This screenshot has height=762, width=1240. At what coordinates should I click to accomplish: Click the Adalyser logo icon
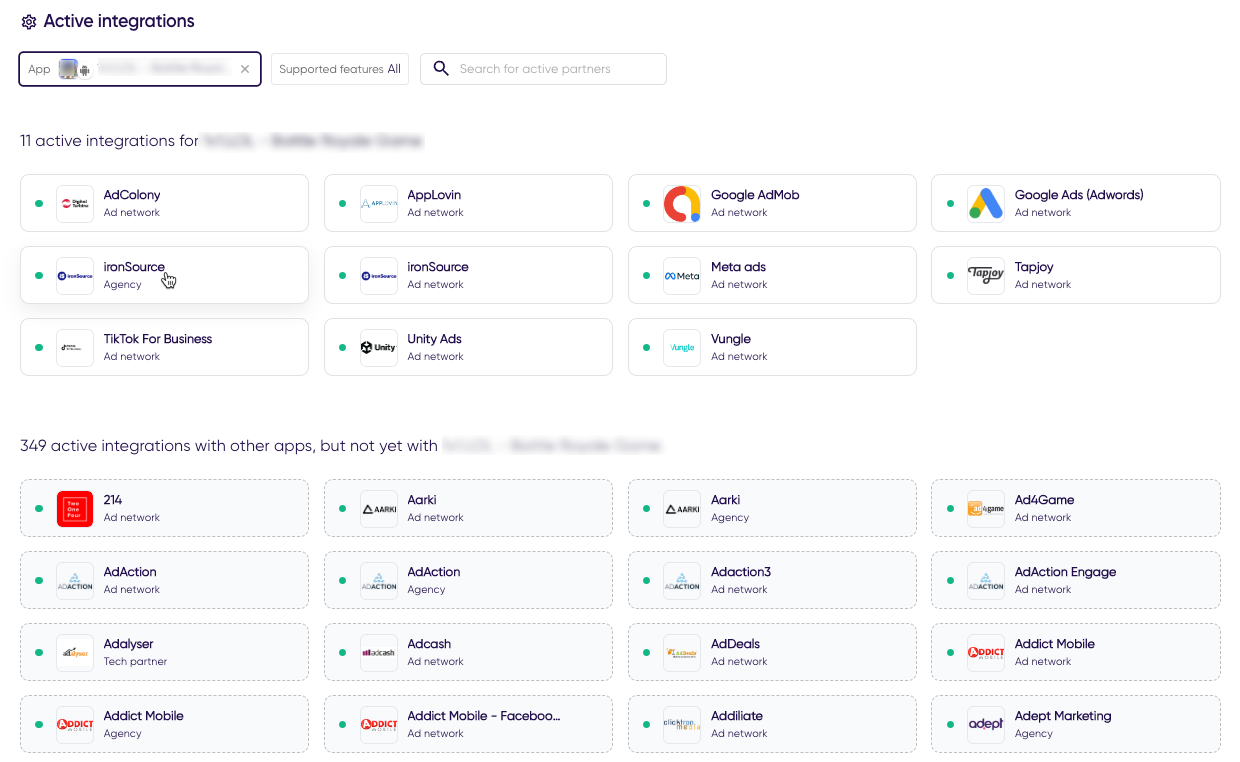[x=75, y=652]
